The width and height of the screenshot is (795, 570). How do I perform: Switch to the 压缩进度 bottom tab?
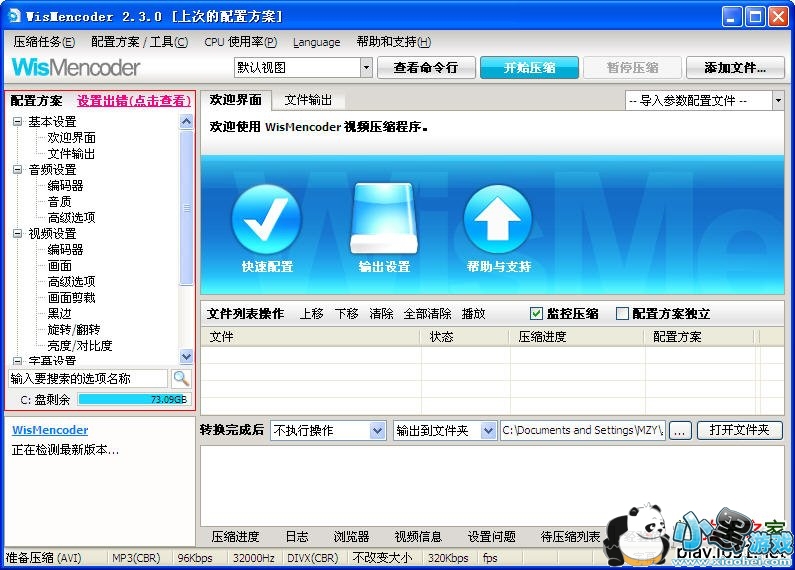coord(235,537)
